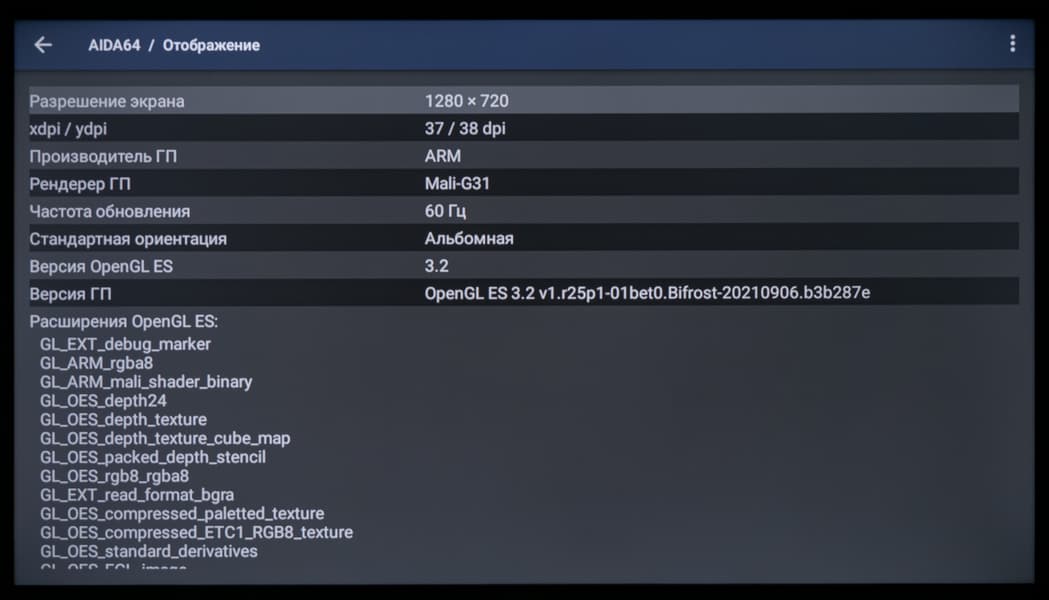Click the Версия OpenGL ES row
1049x600 pixels.
523,266
